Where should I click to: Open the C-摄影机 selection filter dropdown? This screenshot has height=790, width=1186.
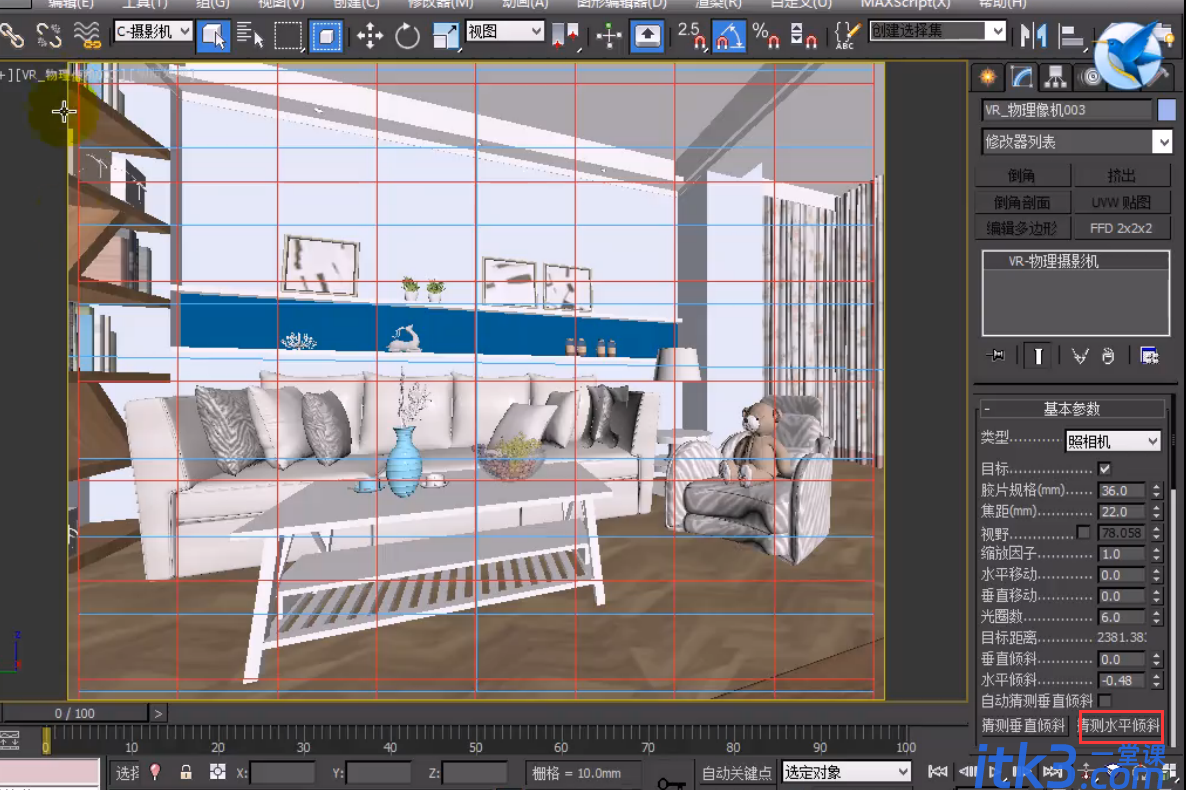[153, 32]
